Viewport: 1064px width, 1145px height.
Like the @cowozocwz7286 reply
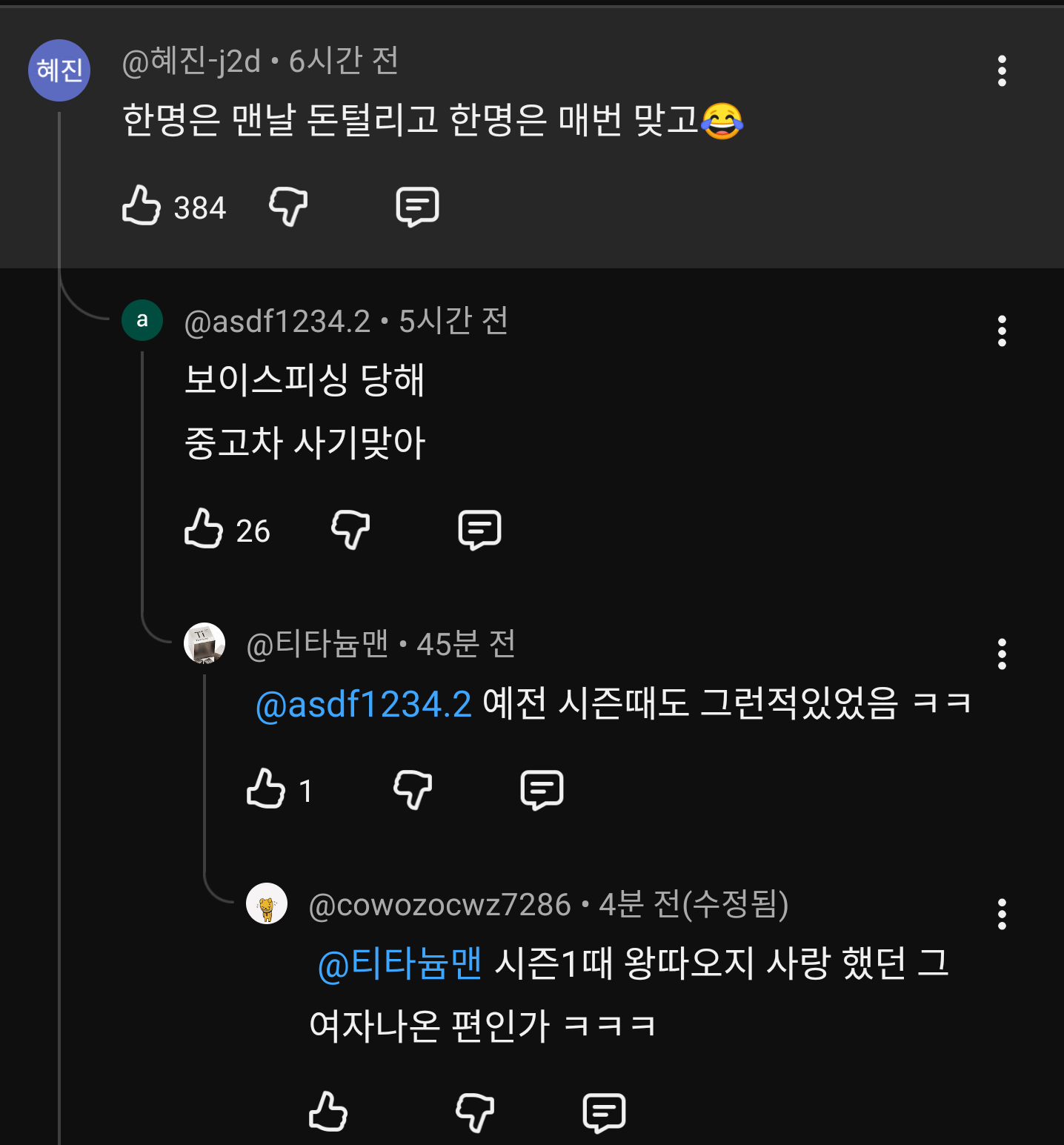327,1112
